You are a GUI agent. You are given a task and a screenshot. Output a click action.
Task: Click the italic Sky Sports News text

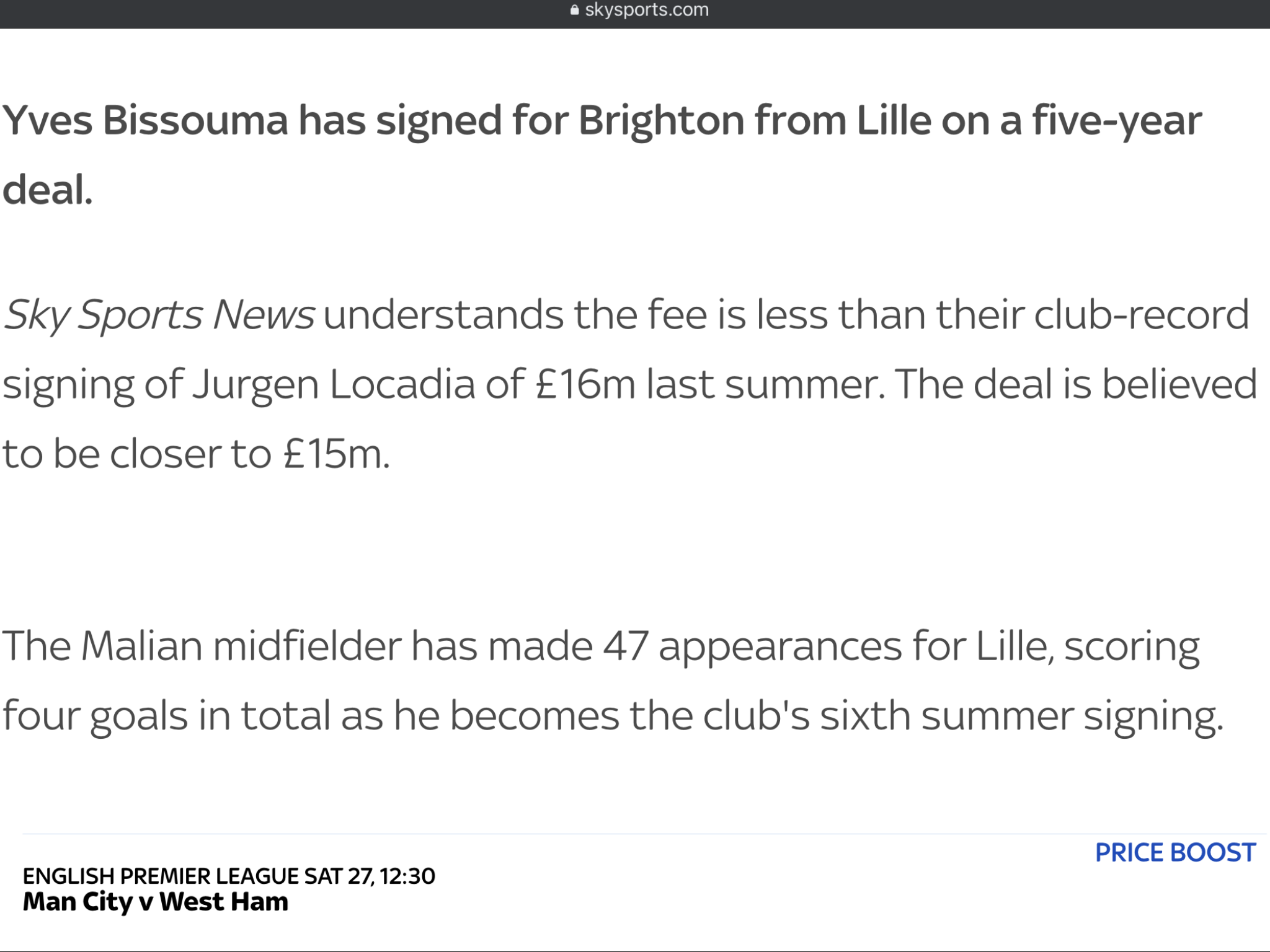(x=159, y=315)
